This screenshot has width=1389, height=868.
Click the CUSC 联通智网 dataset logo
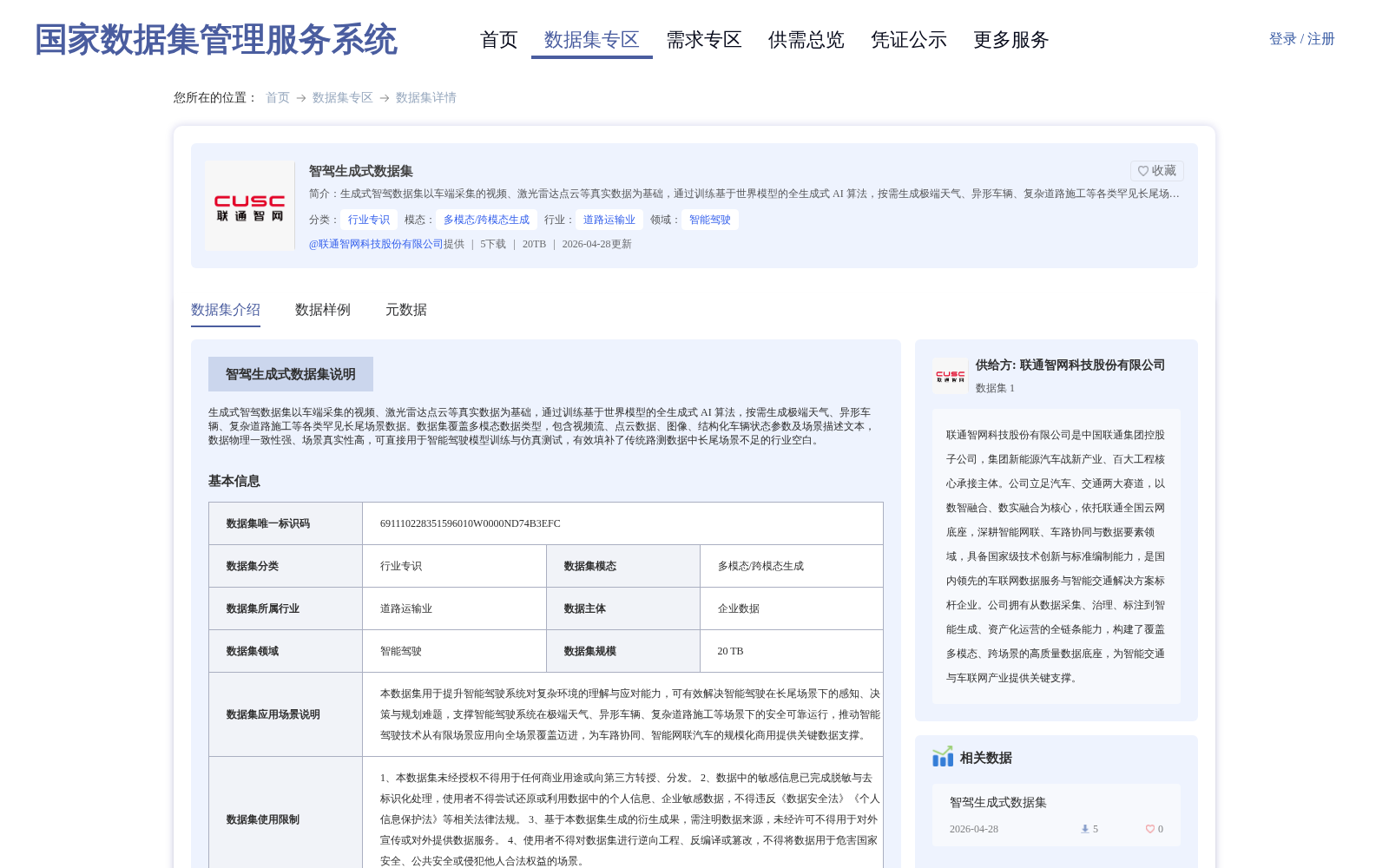pos(250,207)
